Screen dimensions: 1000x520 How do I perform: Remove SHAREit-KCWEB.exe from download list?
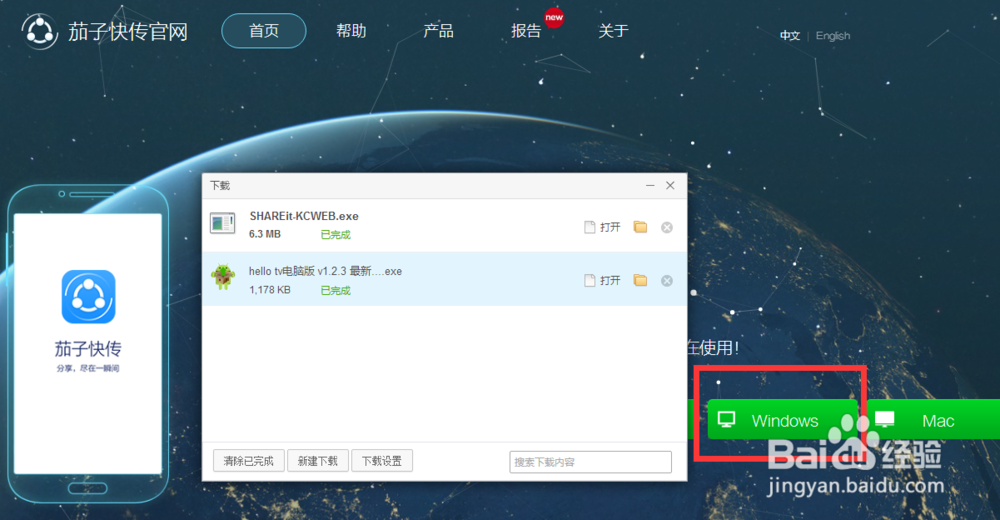click(x=666, y=228)
